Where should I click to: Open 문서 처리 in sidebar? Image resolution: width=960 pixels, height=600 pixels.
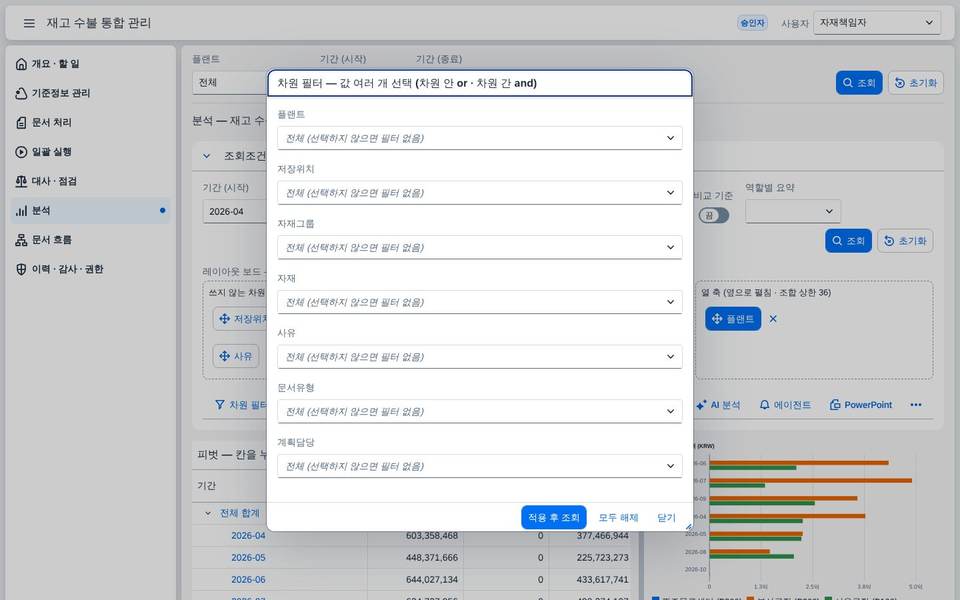(x=91, y=122)
